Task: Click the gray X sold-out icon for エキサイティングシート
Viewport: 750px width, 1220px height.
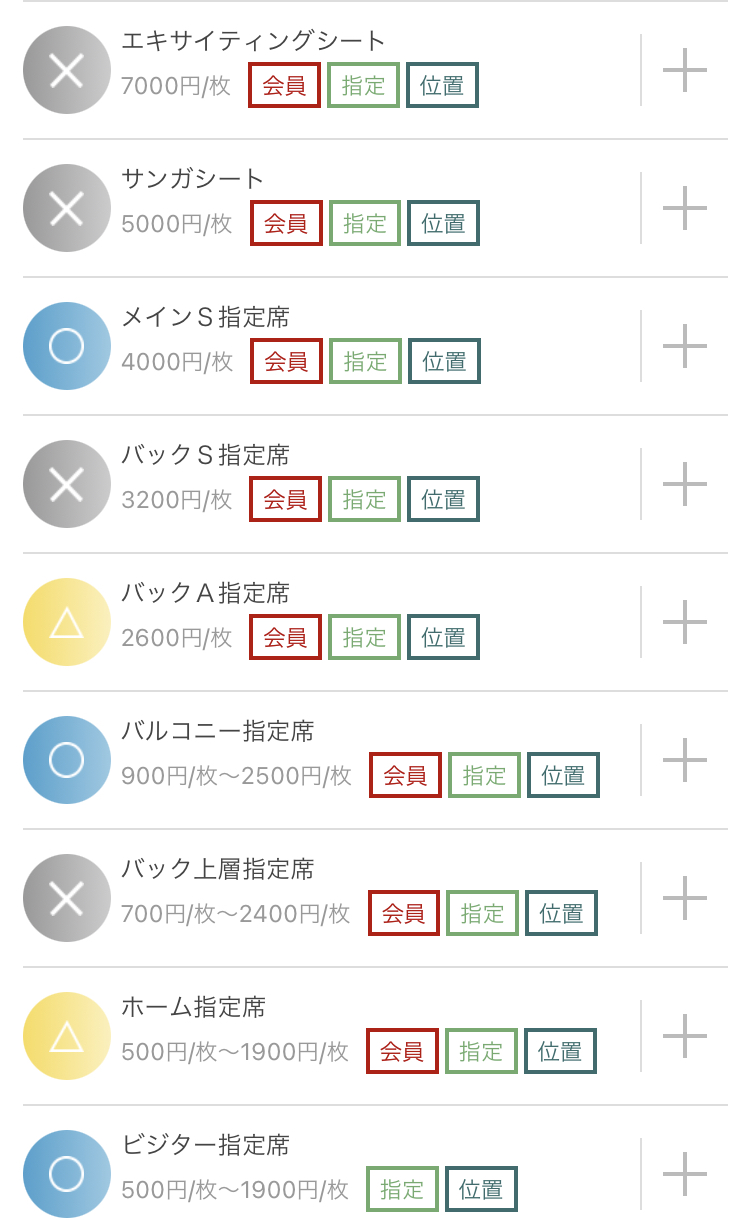Action: [x=66, y=70]
